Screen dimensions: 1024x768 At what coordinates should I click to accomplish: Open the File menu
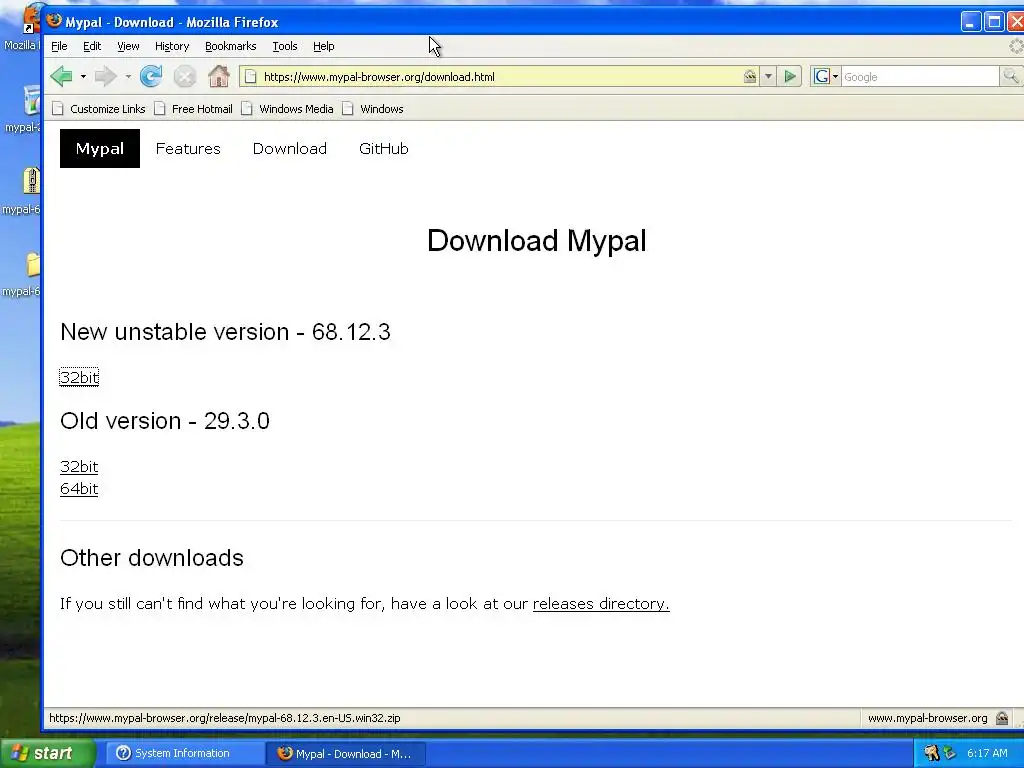click(x=59, y=46)
